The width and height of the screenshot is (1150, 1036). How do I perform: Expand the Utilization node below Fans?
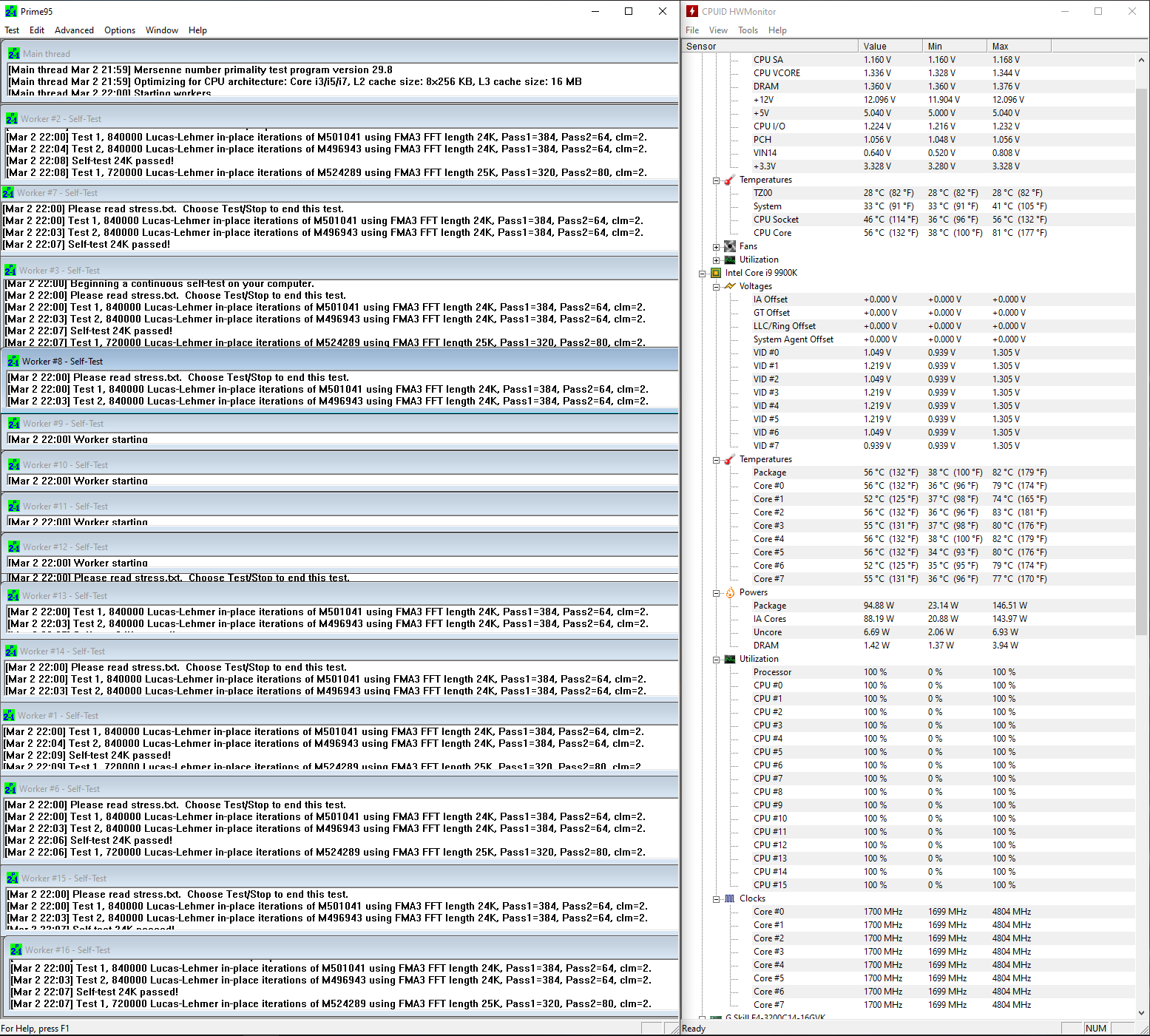(x=716, y=260)
